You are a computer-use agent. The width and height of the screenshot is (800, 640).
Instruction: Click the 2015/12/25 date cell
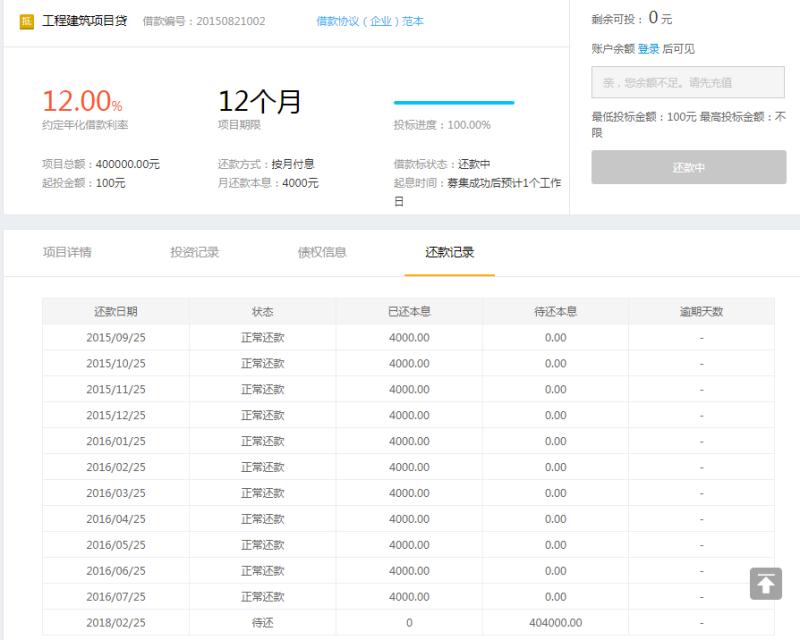[116, 415]
